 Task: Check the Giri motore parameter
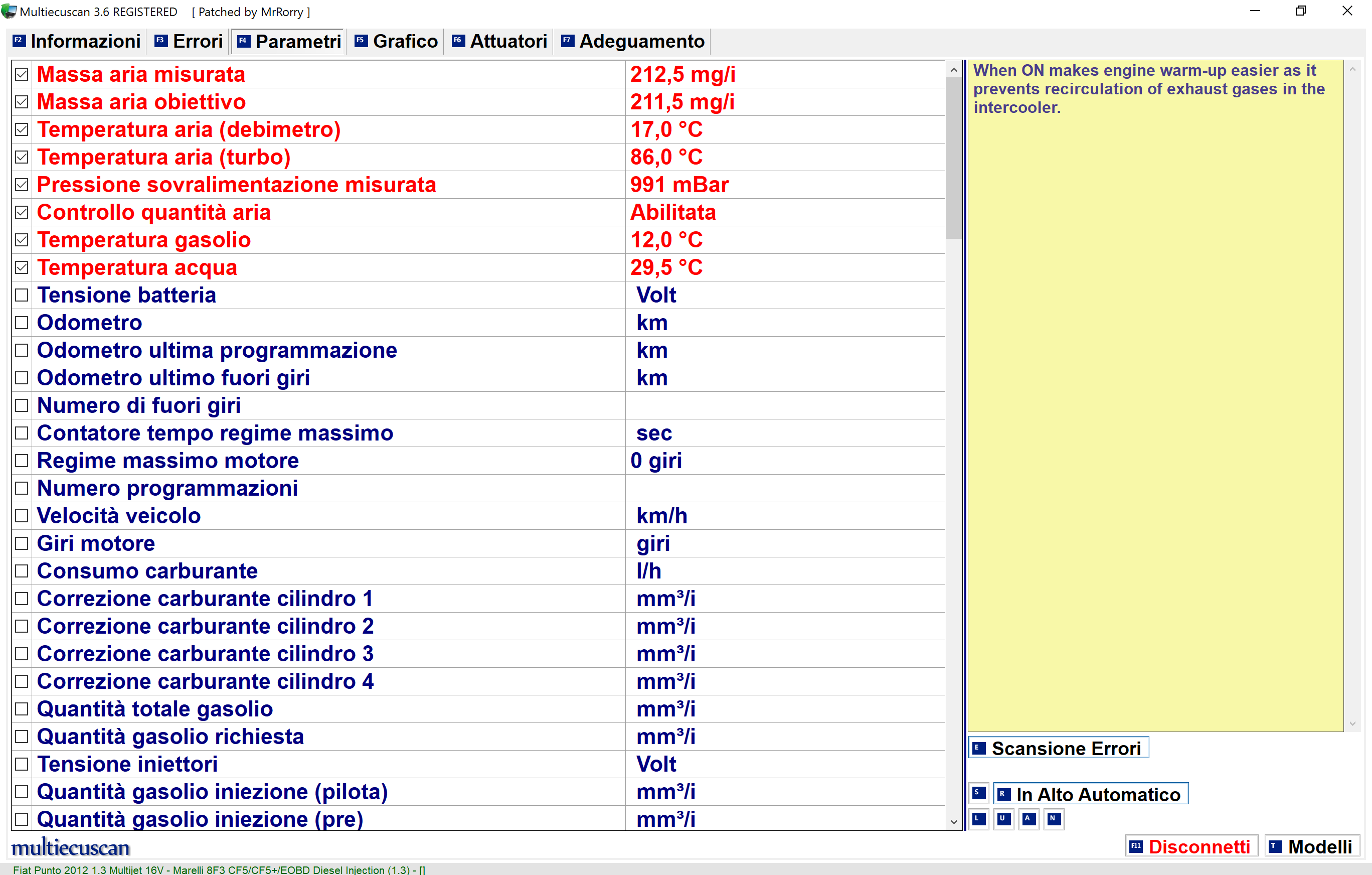(x=22, y=543)
